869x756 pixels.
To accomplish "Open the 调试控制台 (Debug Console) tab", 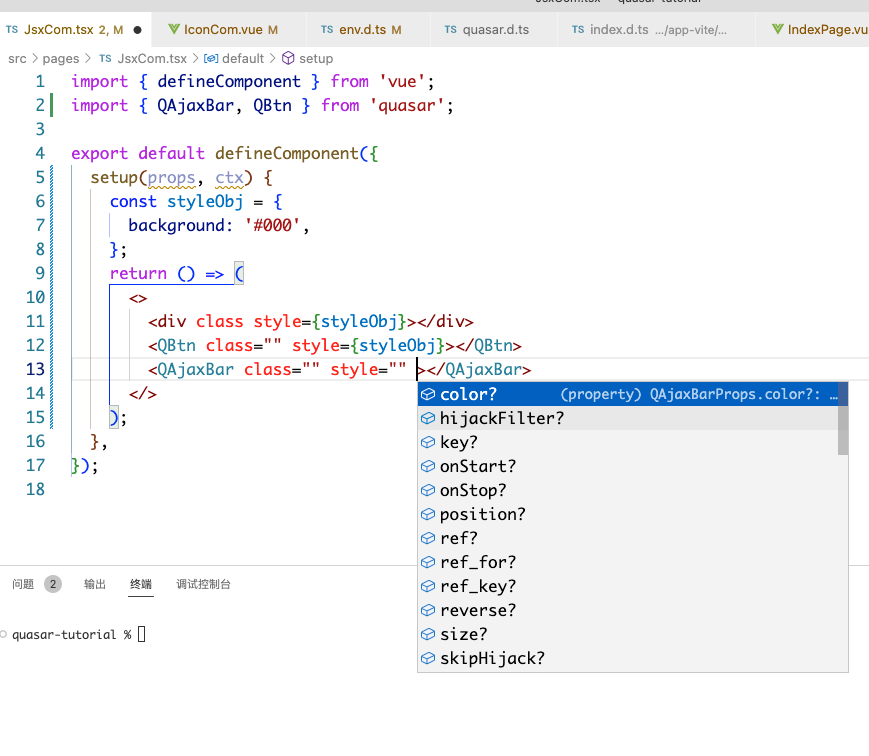I will 203,584.
